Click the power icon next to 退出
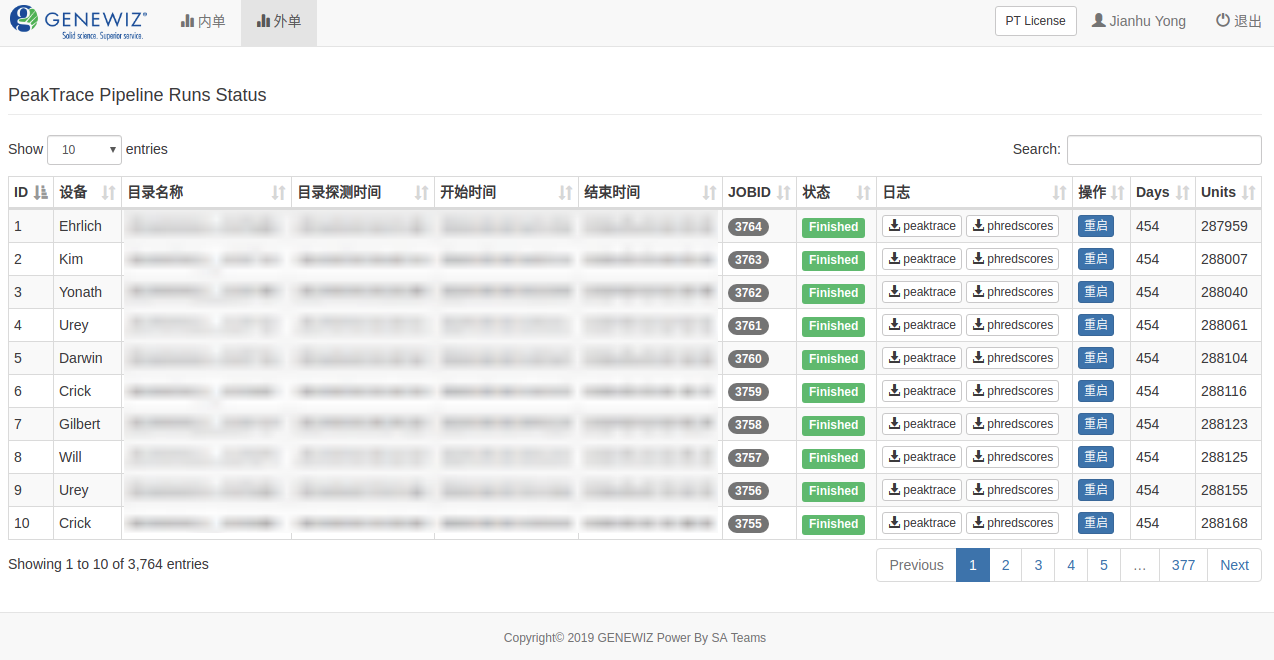Image resolution: width=1274 pixels, height=660 pixels. (1222, 20)
